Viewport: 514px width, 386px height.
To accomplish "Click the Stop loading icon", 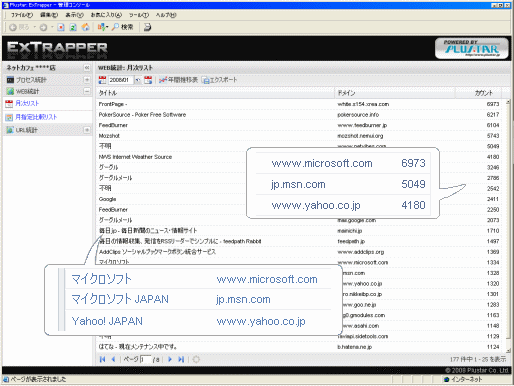I will (61, 27).
